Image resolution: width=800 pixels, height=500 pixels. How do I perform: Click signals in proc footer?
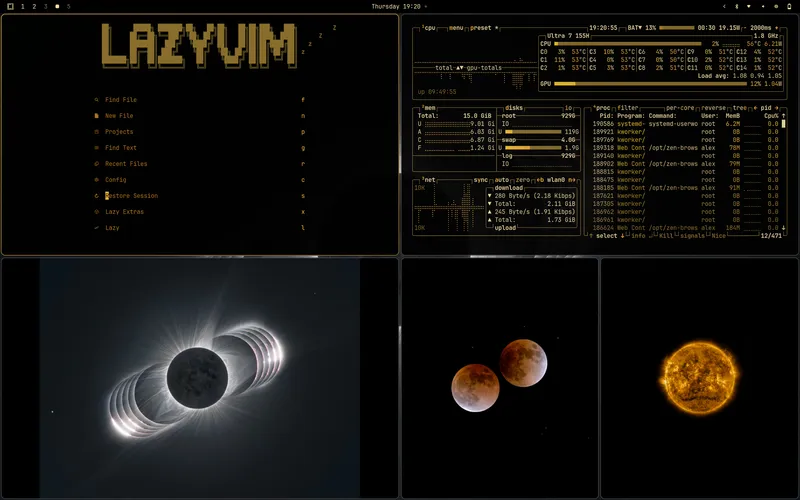pos(692,236)
